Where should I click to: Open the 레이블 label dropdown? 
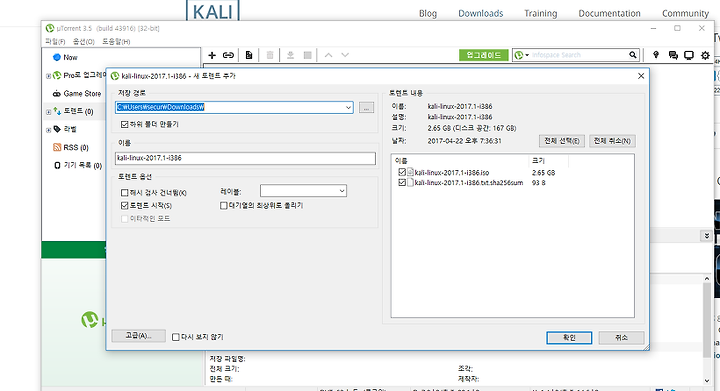coord(303,191)
